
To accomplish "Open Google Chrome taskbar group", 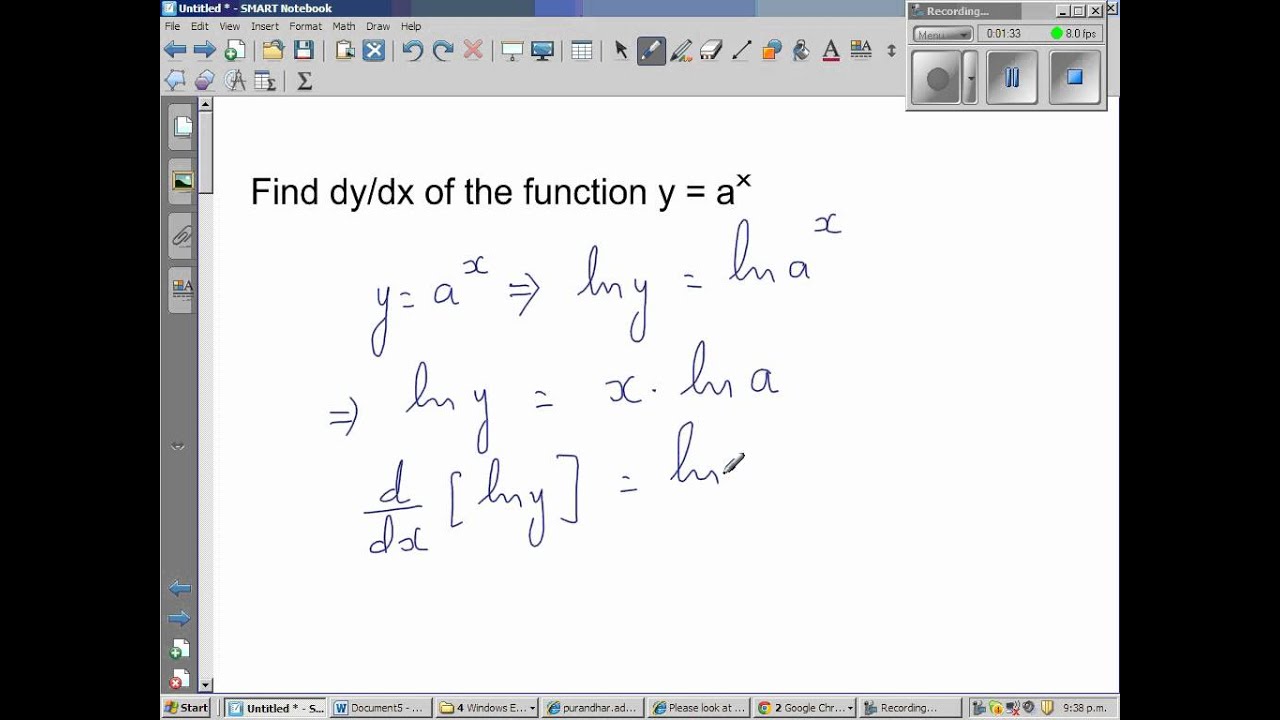I will tap(806, 708).
